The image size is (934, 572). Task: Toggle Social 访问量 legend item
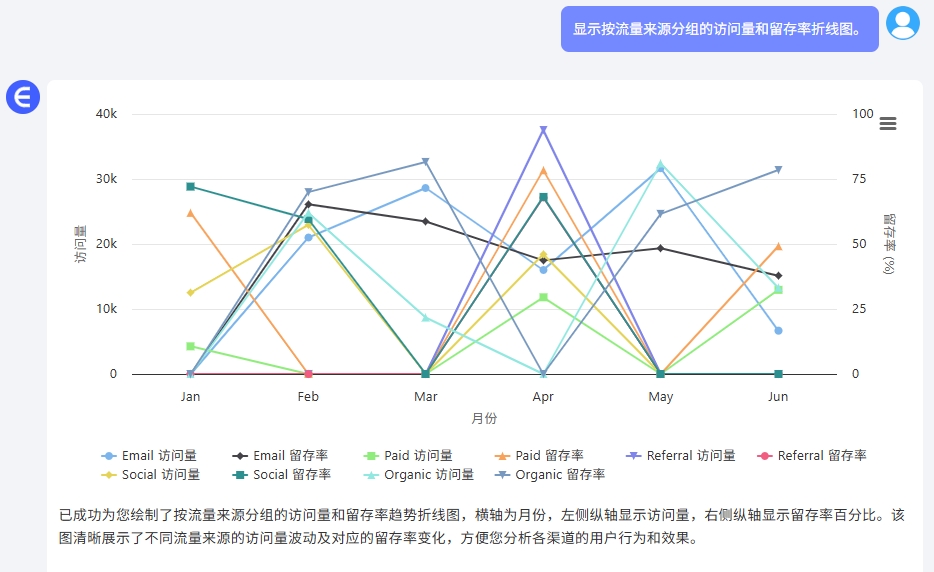pos(151,475)
